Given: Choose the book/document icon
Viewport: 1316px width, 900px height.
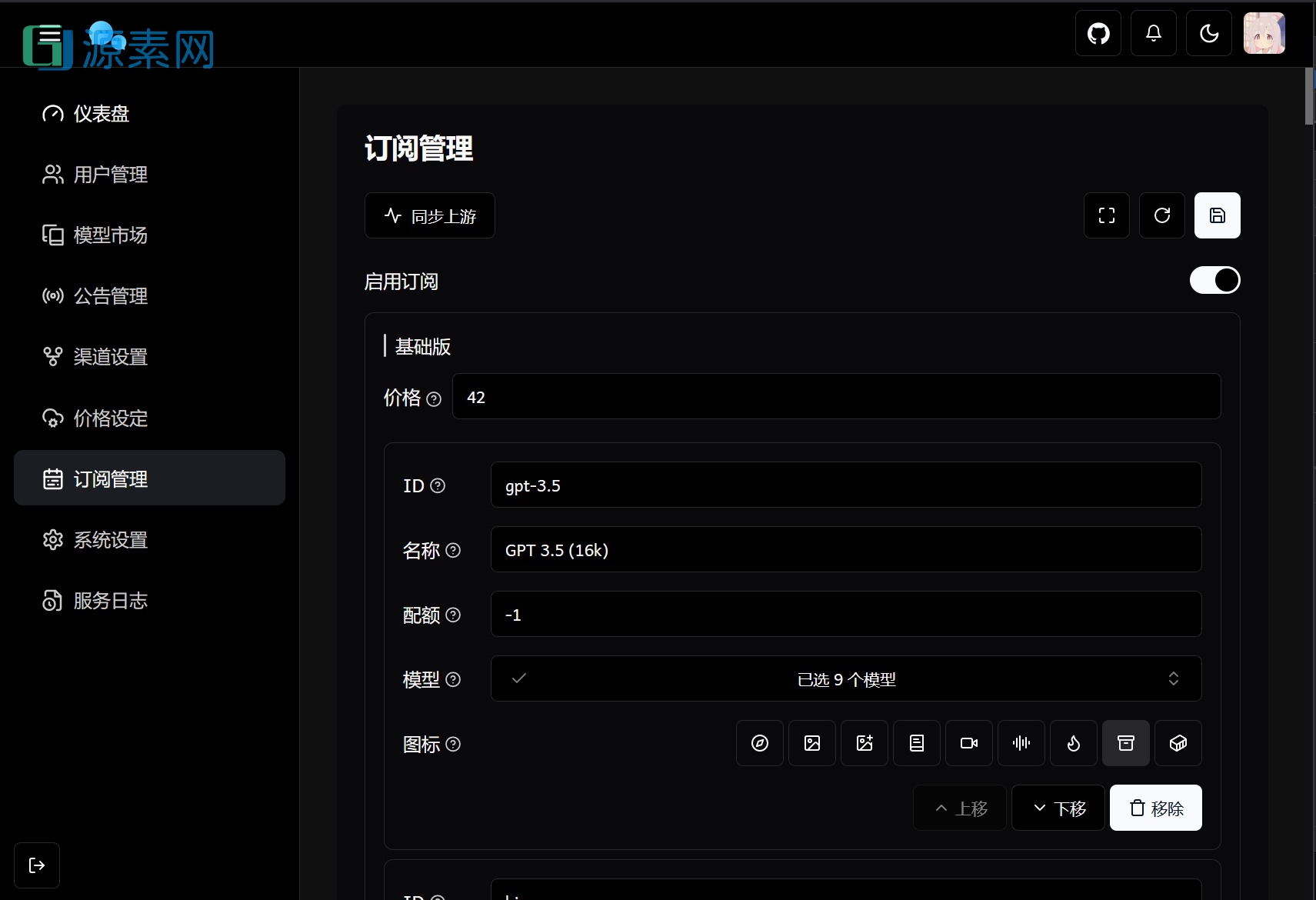Looking at the screenshot, I should pos(916,743).
